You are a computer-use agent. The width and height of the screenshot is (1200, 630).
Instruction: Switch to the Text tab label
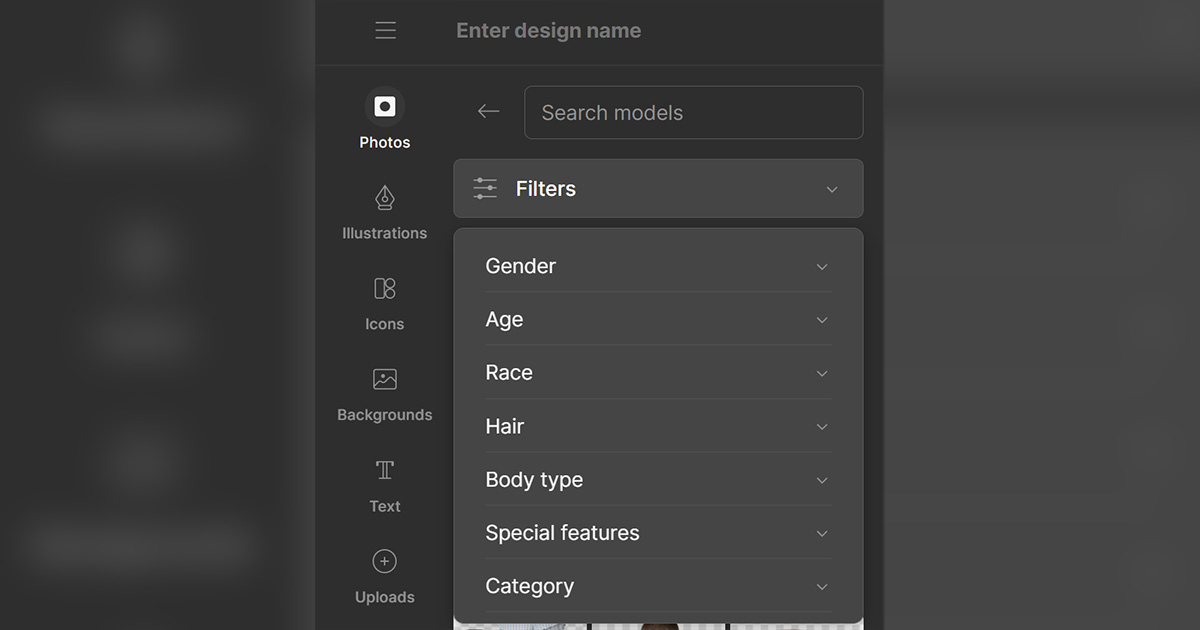[x=385, y=506]
